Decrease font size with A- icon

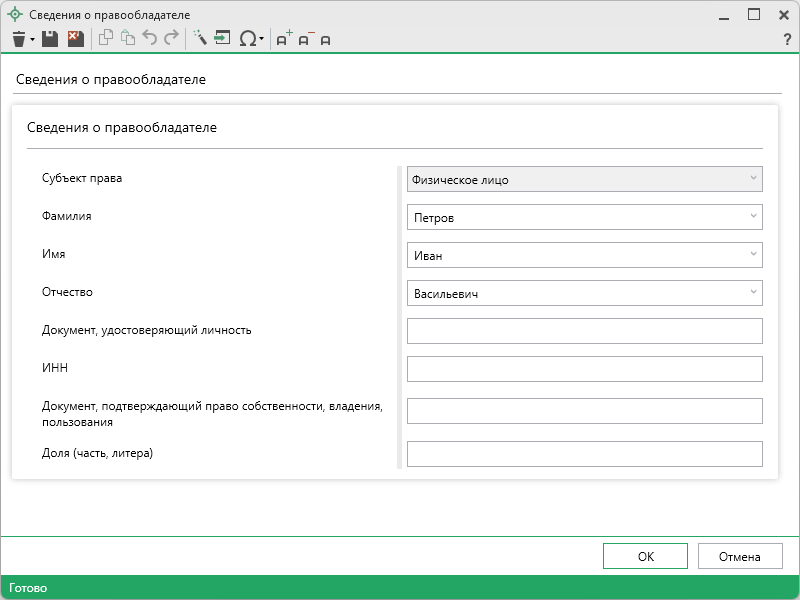305,39
